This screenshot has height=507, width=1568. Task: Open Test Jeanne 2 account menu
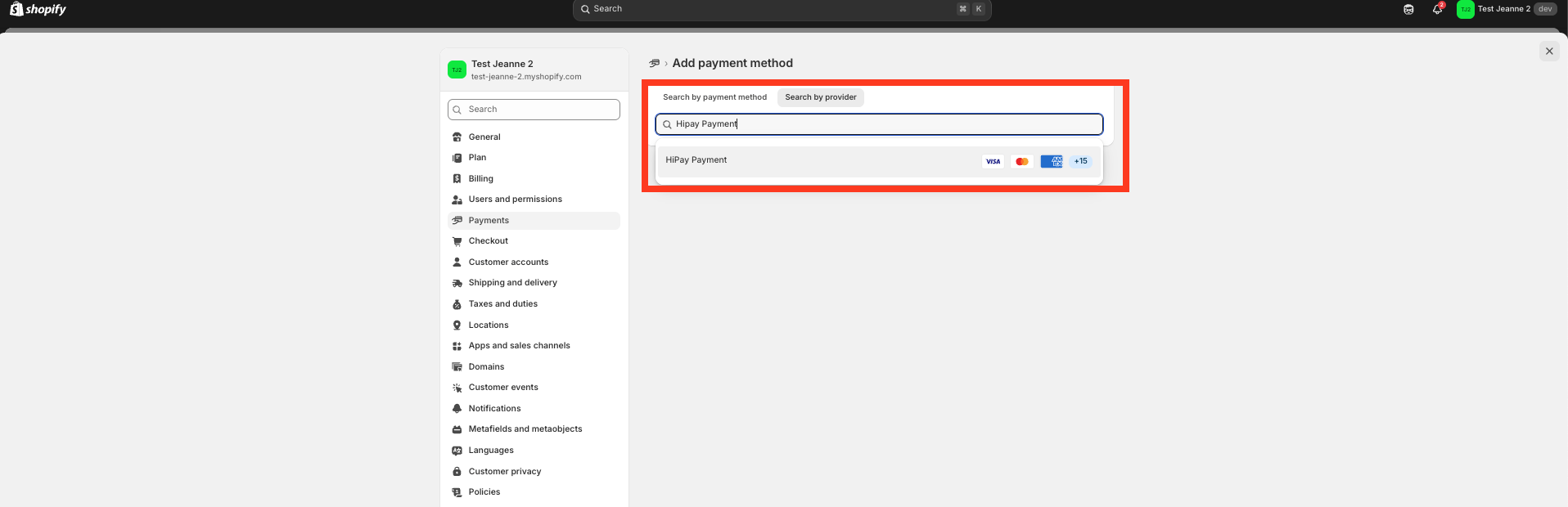1507,9
